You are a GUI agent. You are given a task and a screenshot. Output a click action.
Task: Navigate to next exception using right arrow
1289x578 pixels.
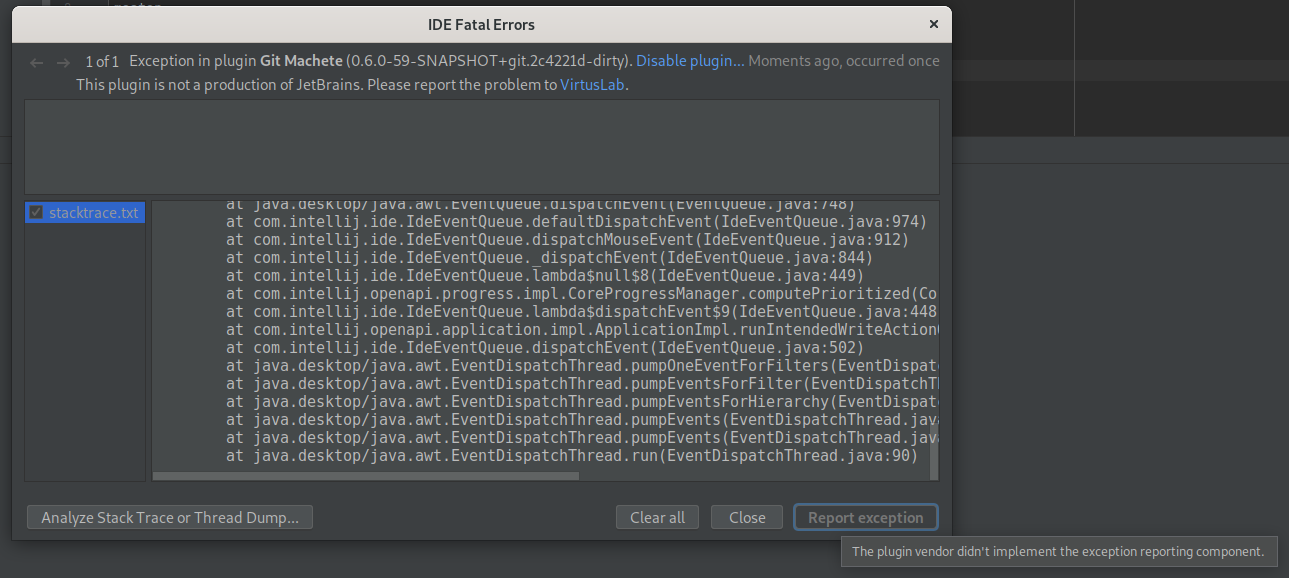tap(63, 61)
